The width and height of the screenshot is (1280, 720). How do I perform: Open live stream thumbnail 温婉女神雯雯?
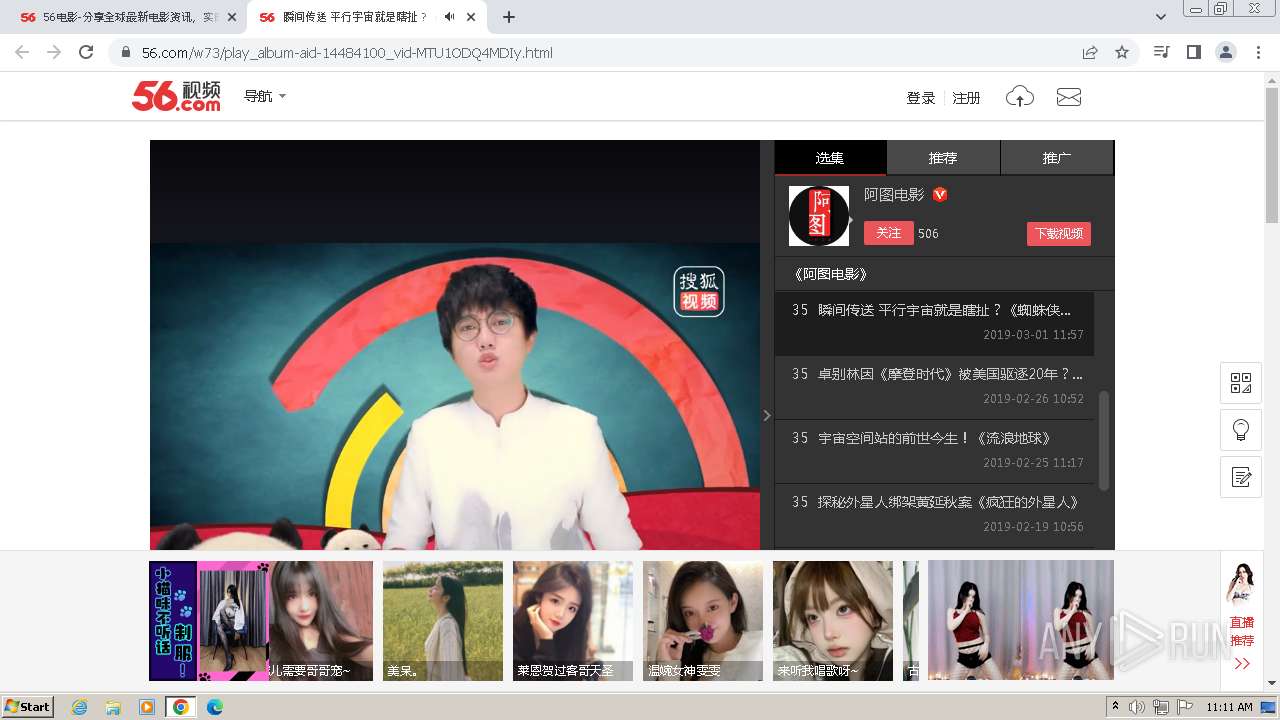703,621
